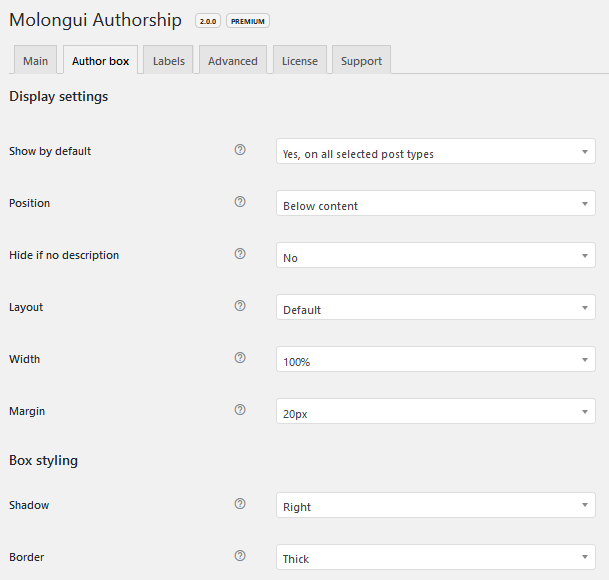Click the Layout help icon
609x580 pixels.
click(x=240, y=306)
